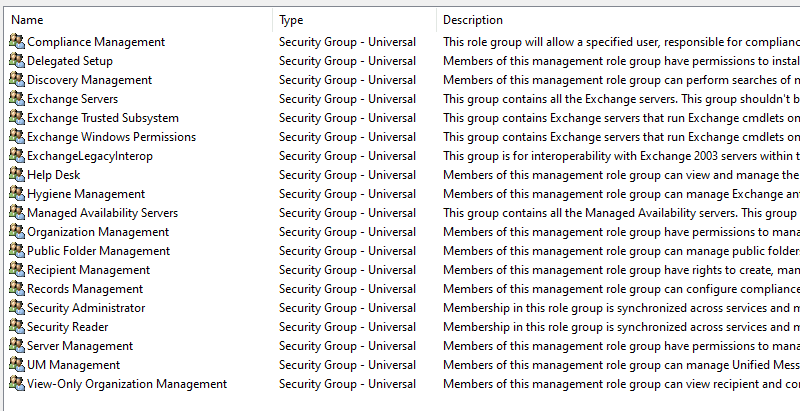The height and width of the screenshot is (411, 800).
Task: Click the Compliance Management group icon
Action: pyautogui.click(x=17, y=42)
